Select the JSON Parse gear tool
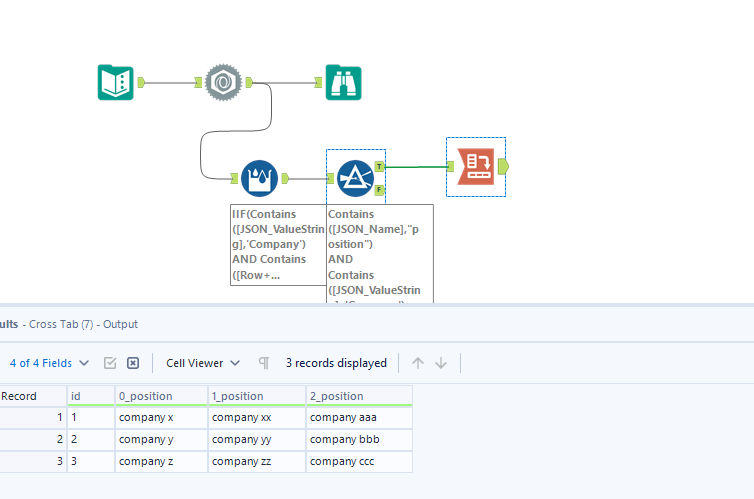754x499 pixels. 223,82
